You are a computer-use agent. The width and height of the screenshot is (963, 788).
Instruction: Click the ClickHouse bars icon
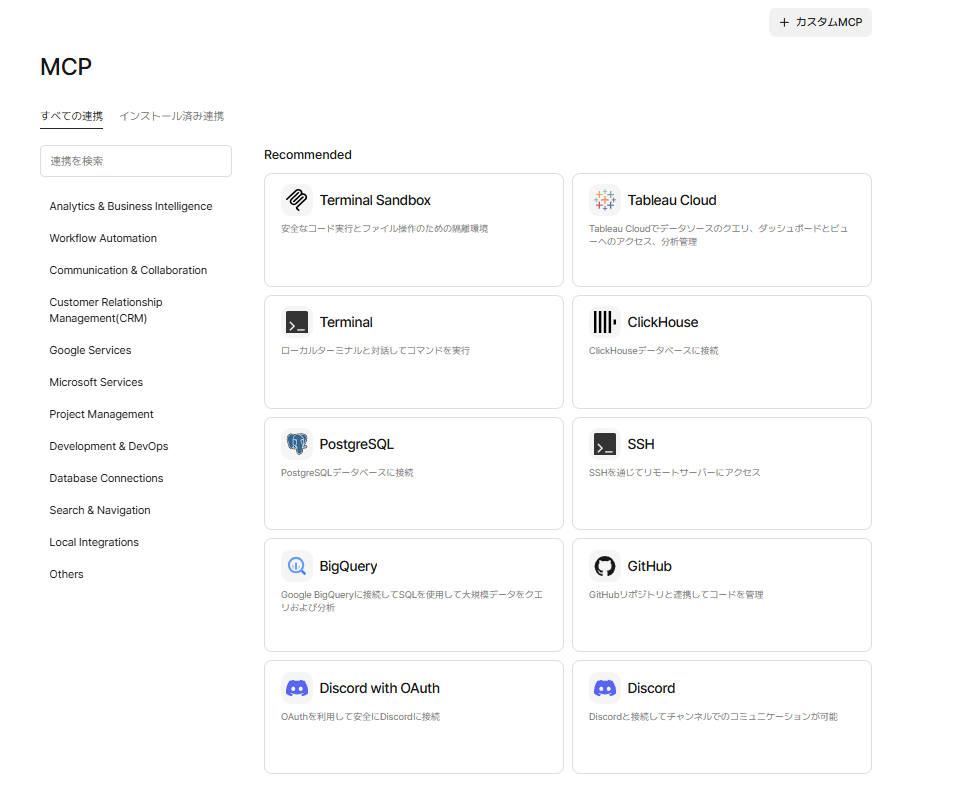click(x=604, y=322)
